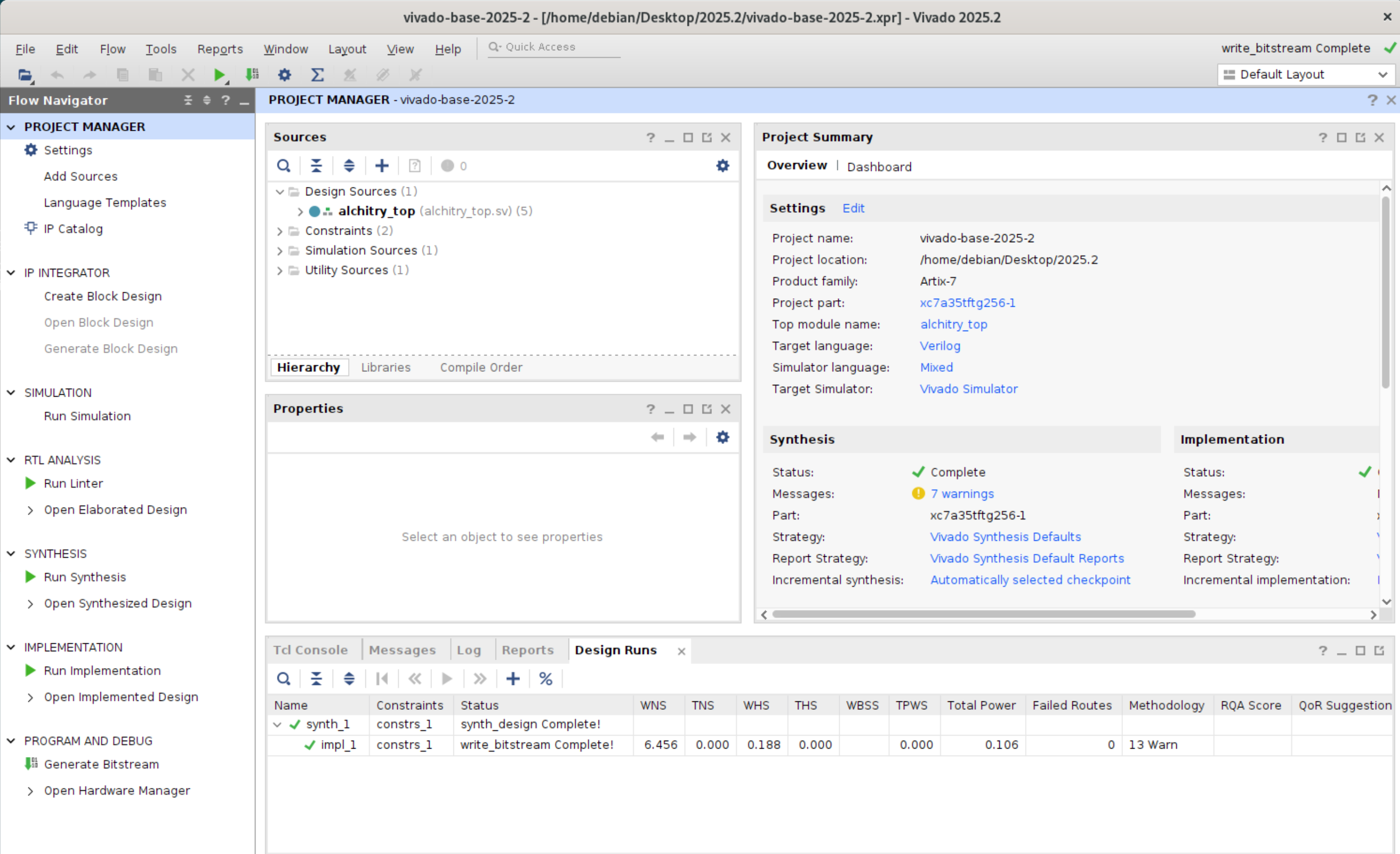Click search icon in Design Runs toolbar
This screenshot has width=1400, height=854.
pyautogui.click(x=283, y=679)
